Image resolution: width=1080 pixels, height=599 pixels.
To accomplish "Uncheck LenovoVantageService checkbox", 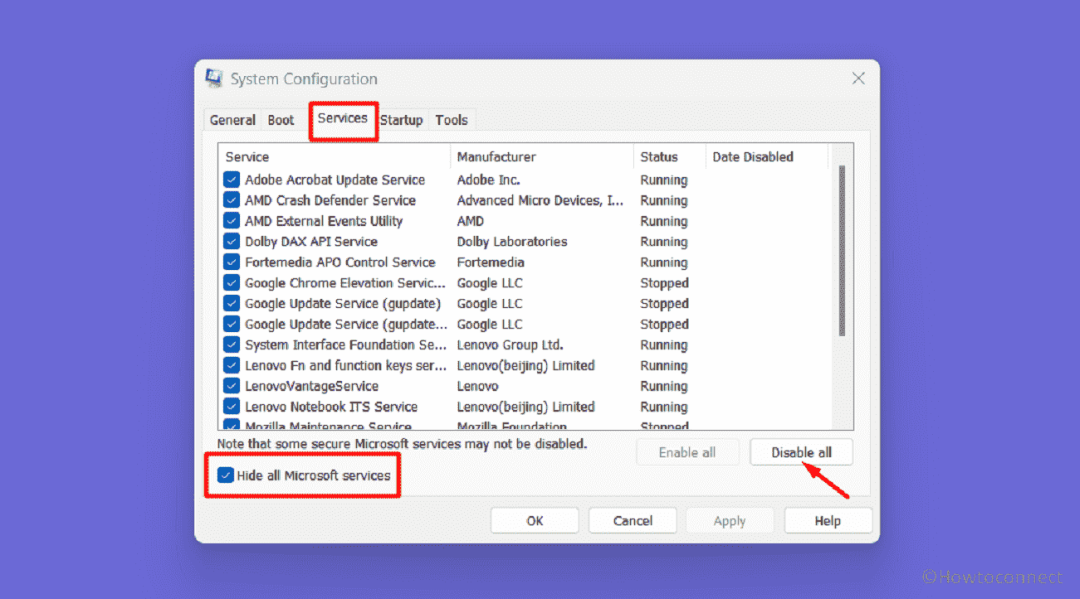I will click(x=231, y=386).
